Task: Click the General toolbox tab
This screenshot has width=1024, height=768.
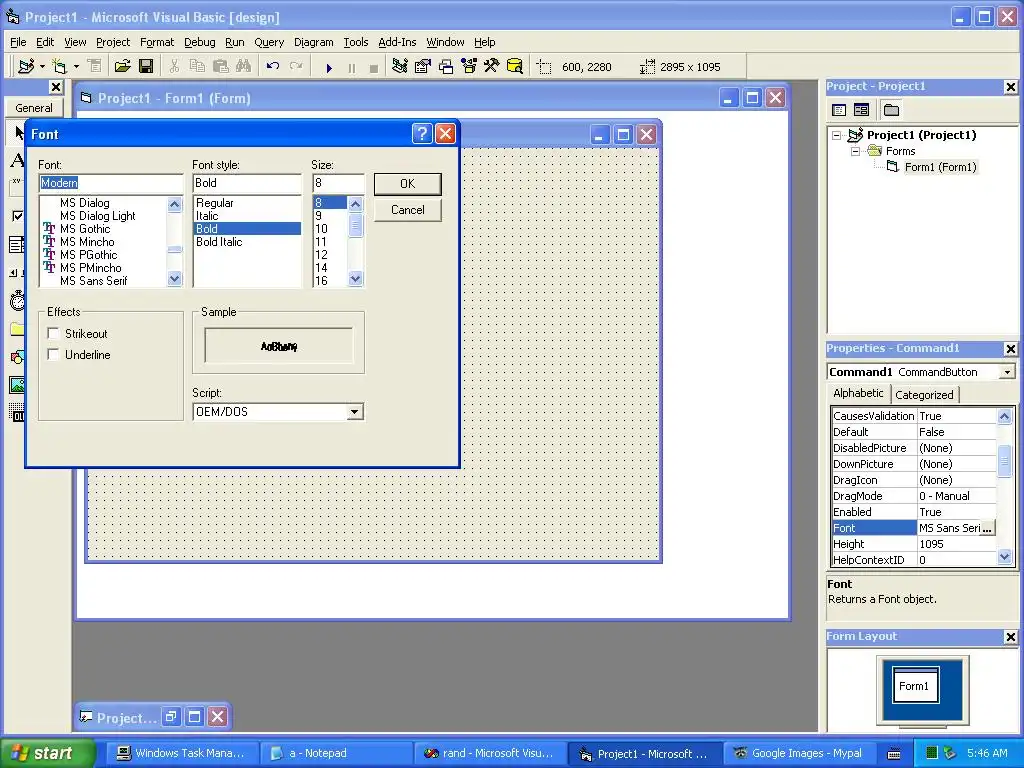Action: [34, 108]
